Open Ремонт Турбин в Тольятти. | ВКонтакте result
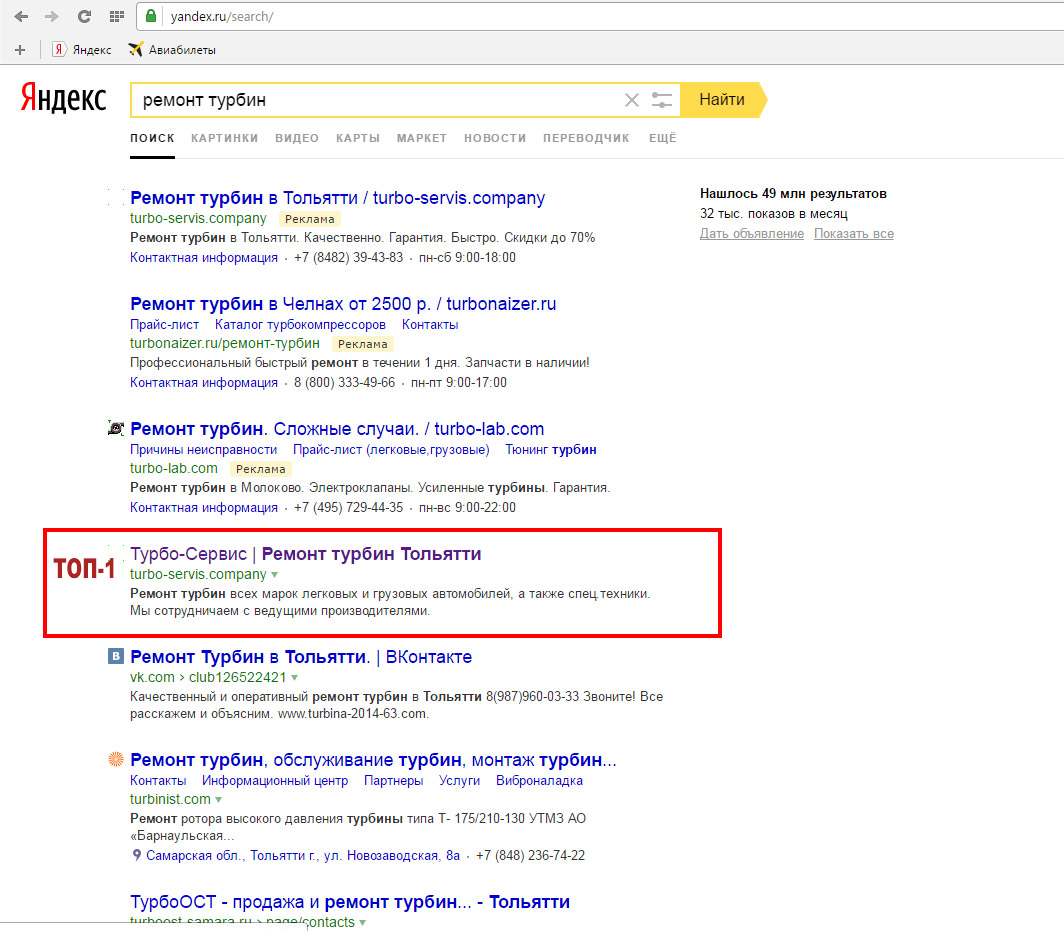1064x931 pixels. click(301, 657)
